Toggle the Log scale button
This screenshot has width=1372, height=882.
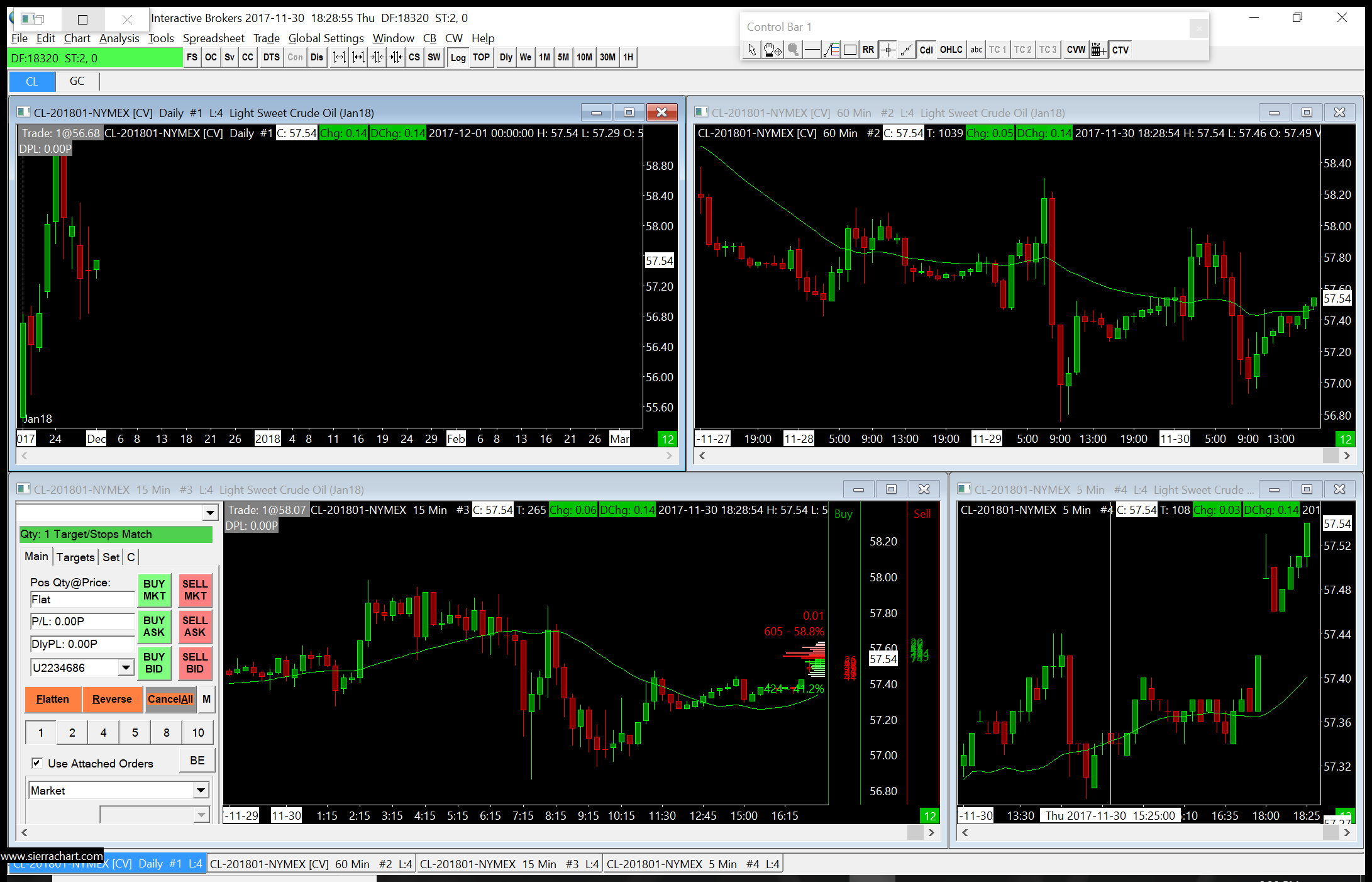click(x=458, y=57)
